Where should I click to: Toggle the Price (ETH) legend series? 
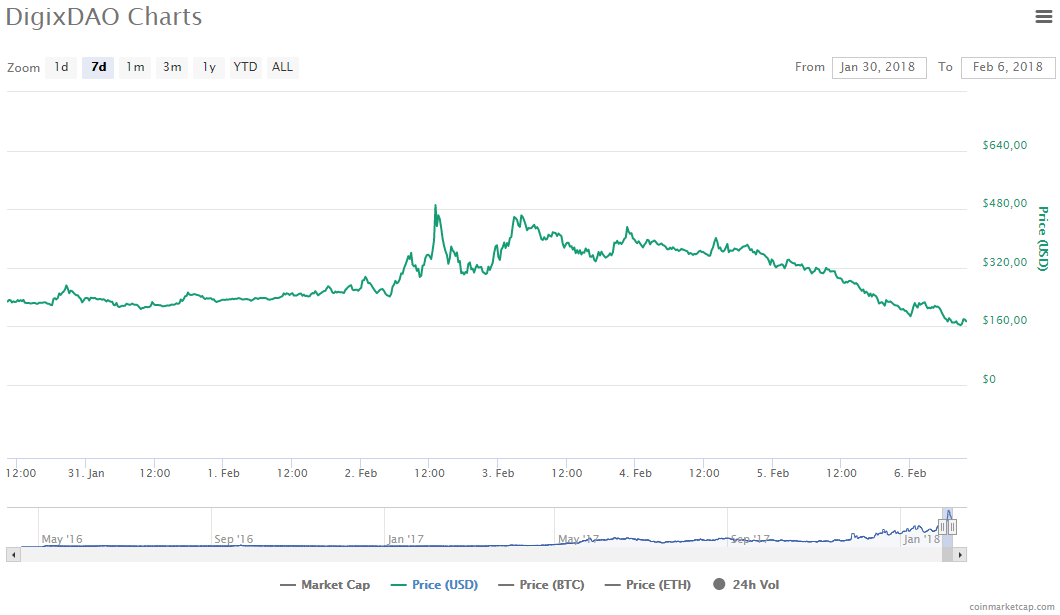pyautogui.click(x=648, y=585)
